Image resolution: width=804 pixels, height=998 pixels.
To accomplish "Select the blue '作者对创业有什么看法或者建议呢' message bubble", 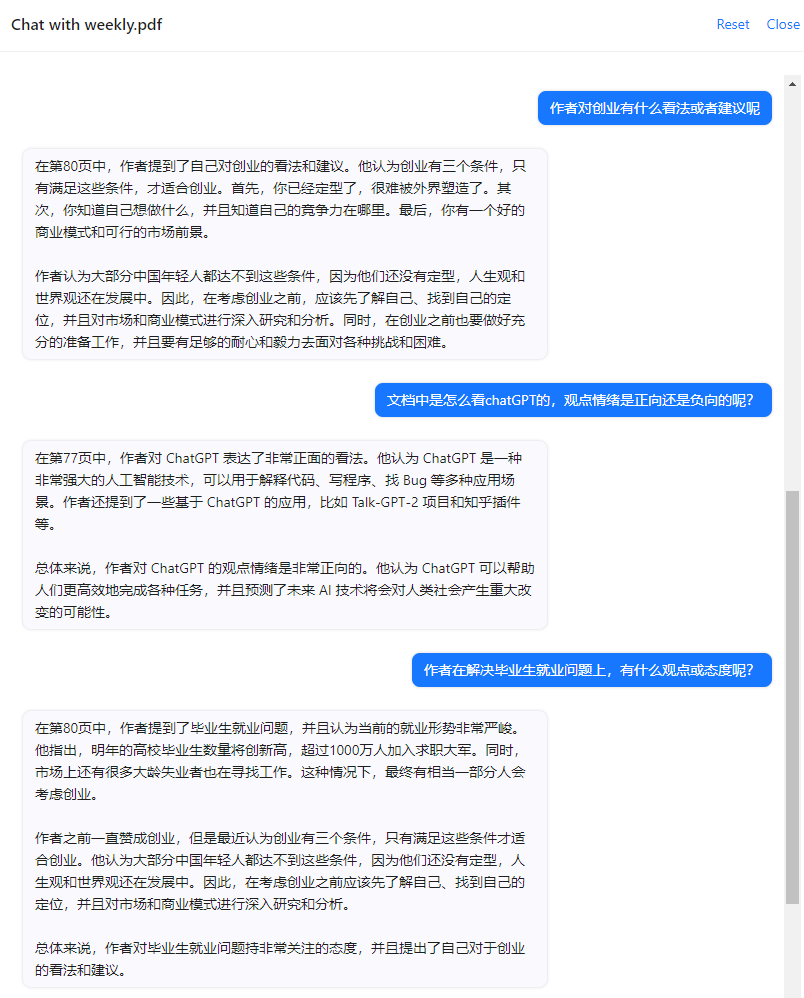I will pyautogui.click(x=654, y=108).
